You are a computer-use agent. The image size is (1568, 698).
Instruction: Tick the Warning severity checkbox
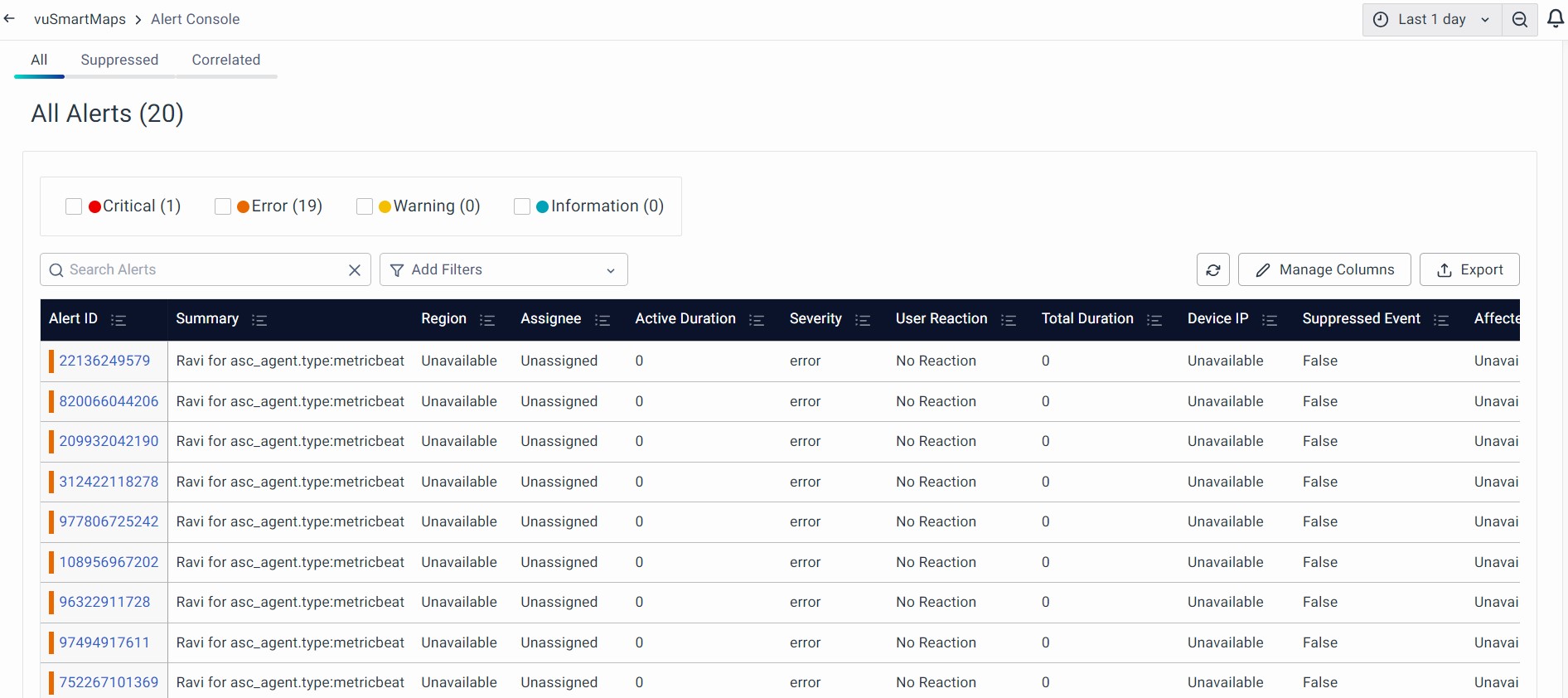(364, 206)
